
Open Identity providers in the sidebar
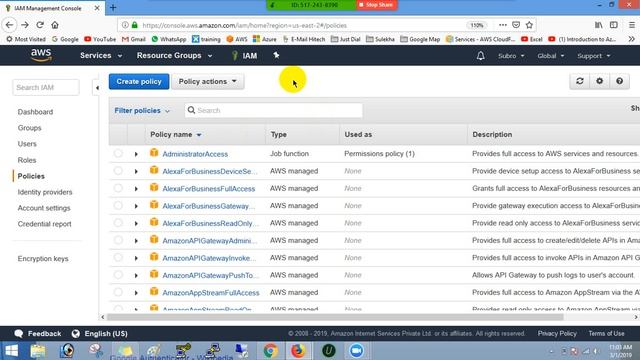point(45,192)
